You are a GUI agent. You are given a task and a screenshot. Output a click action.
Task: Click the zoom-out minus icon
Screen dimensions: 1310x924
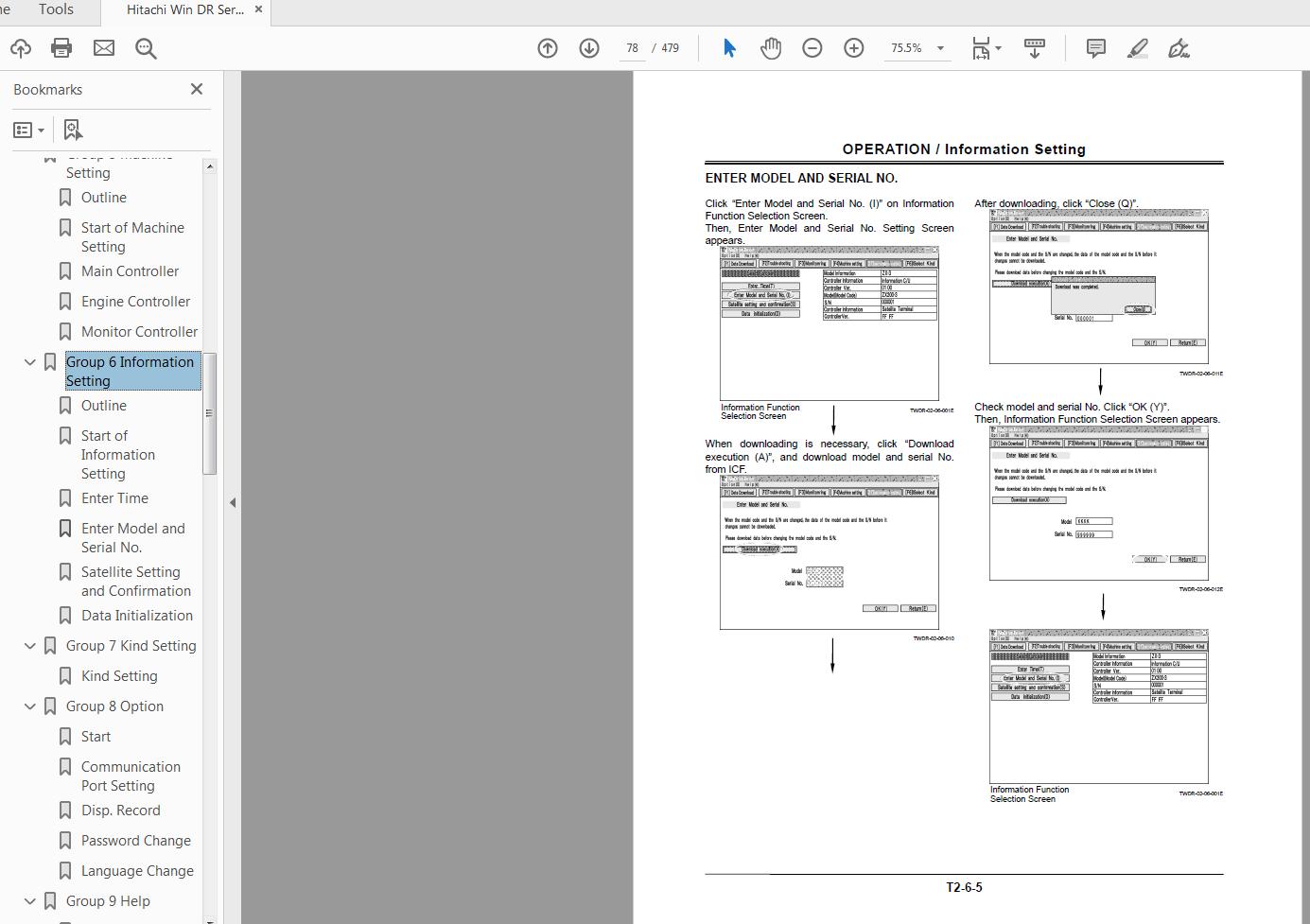point(812,47)
